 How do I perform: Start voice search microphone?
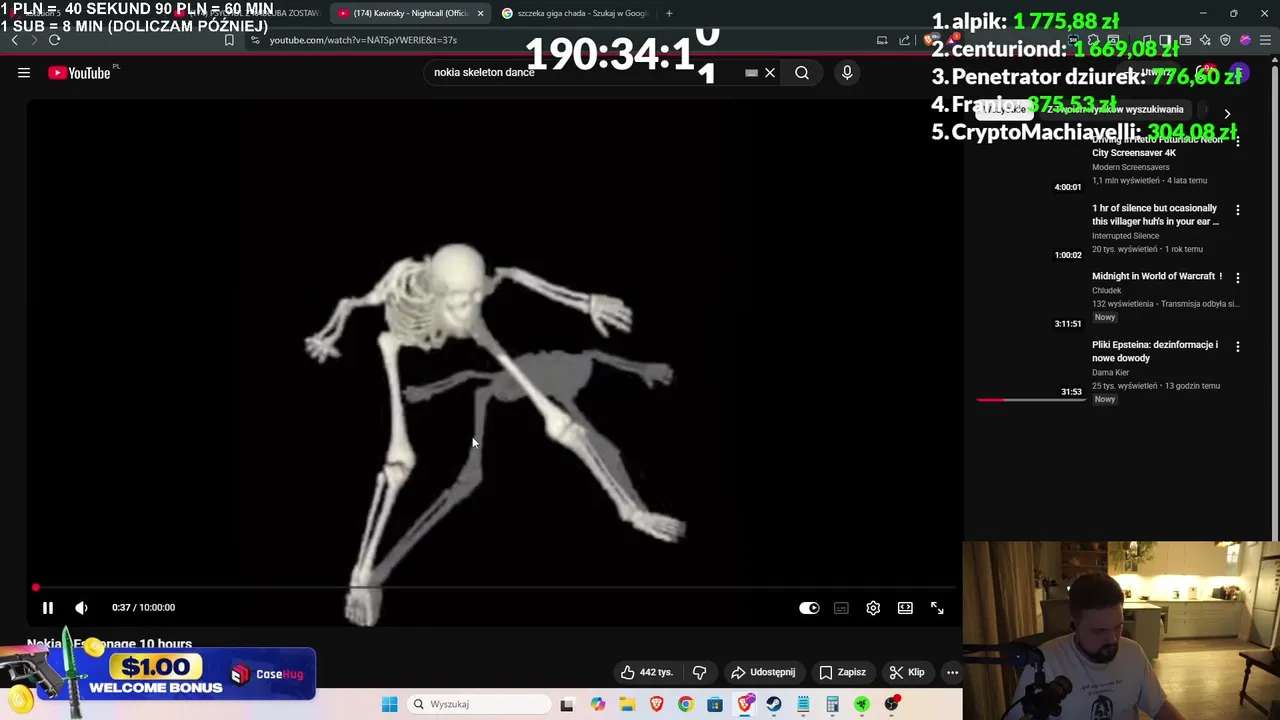point(847,72)
